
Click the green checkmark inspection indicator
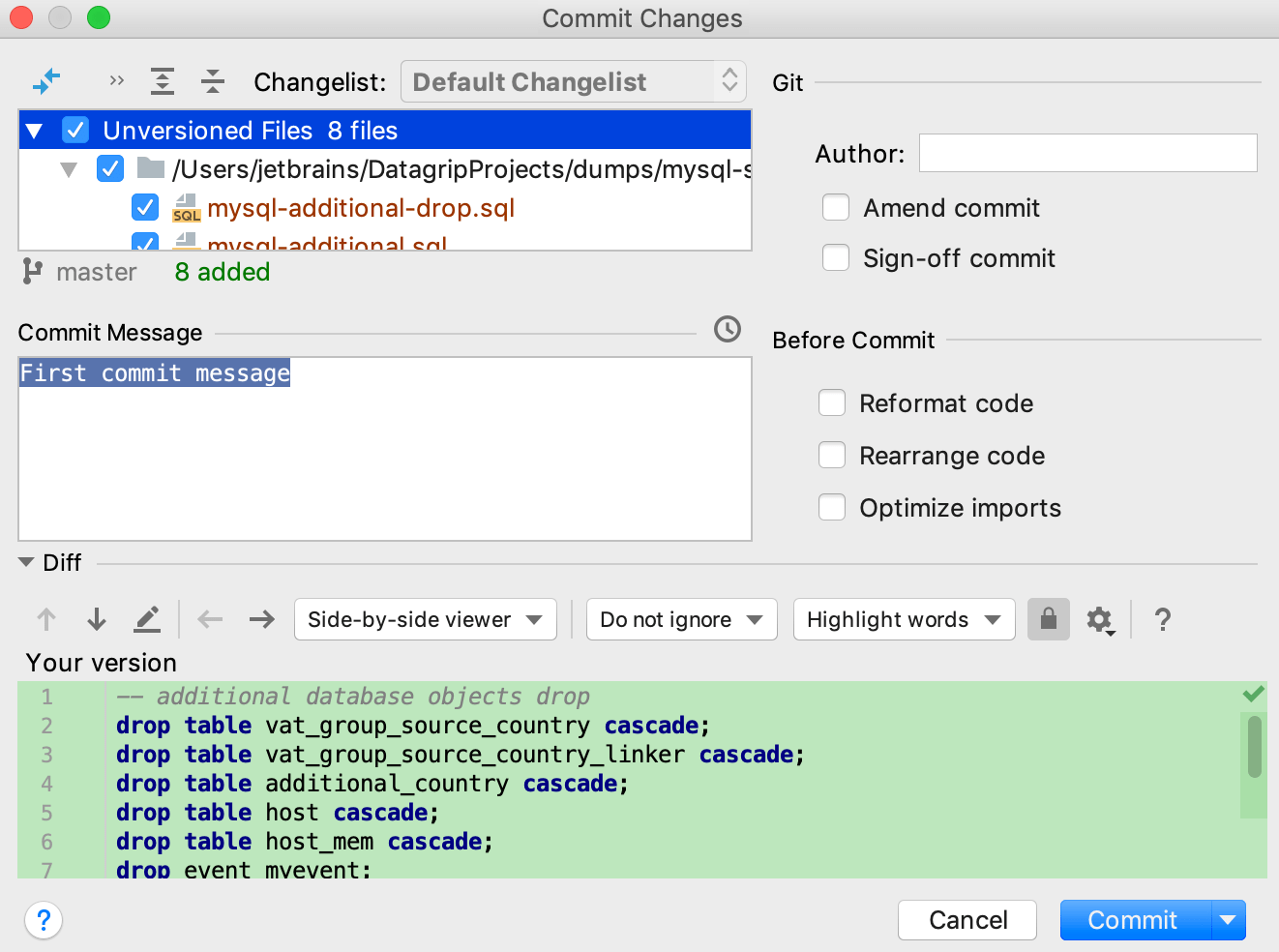click(1254, 694)
